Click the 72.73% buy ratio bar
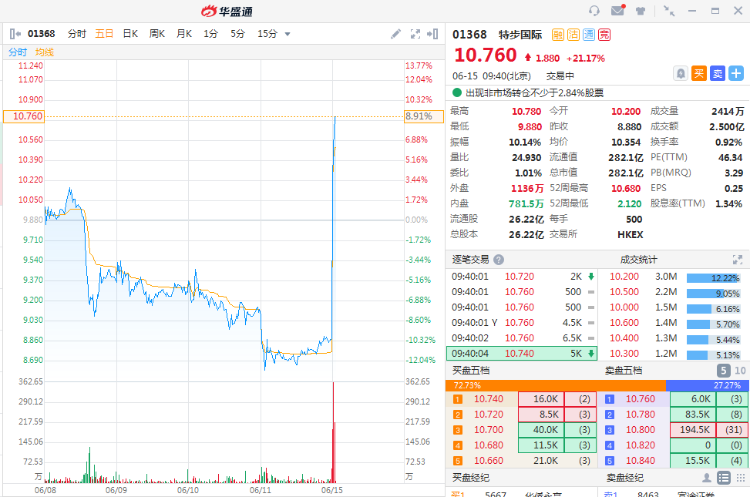Image resolution: width=750 pixels, height=497 pixels. click(x=555, y=385)
